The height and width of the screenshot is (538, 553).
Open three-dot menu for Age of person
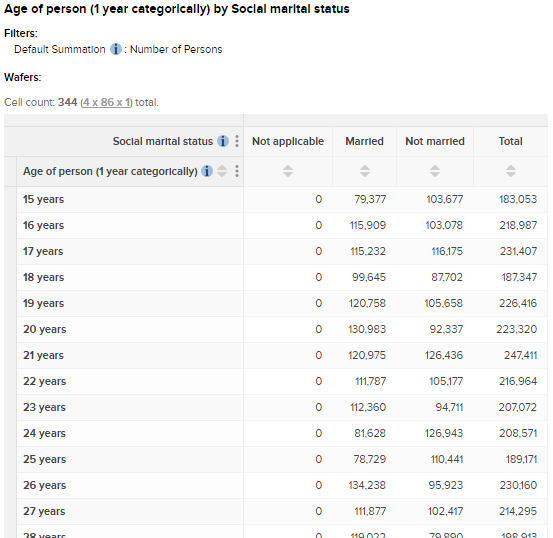237,171
